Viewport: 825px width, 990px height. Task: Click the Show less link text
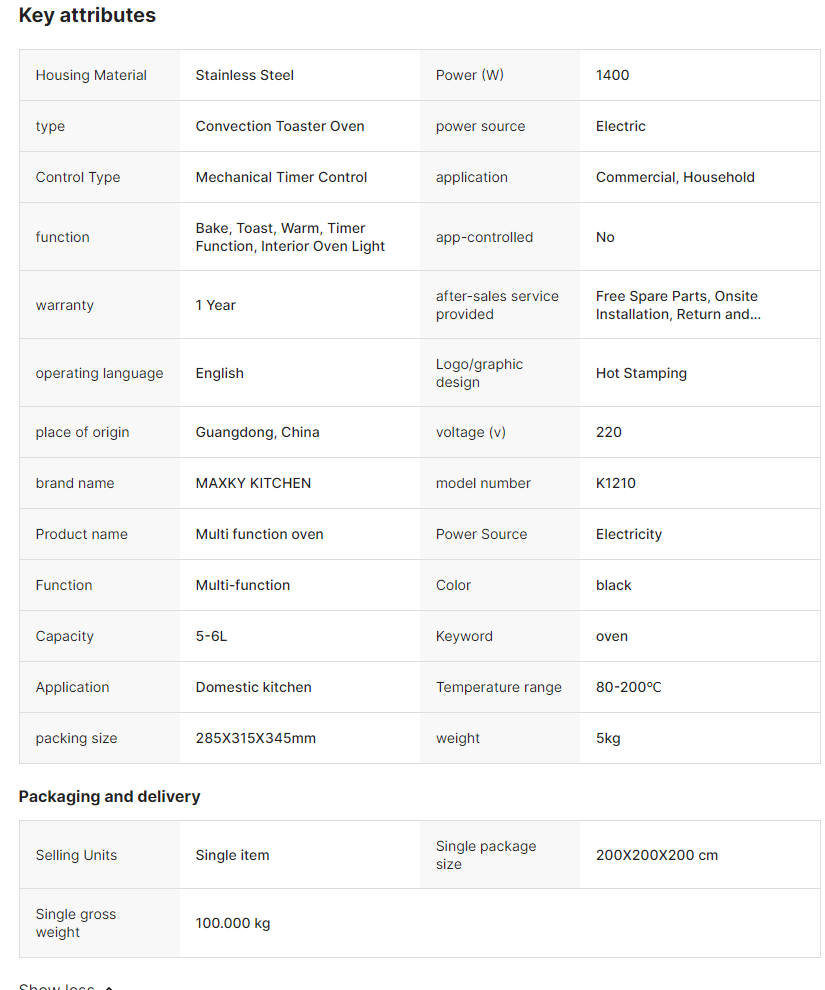click(x=56, y=987)
